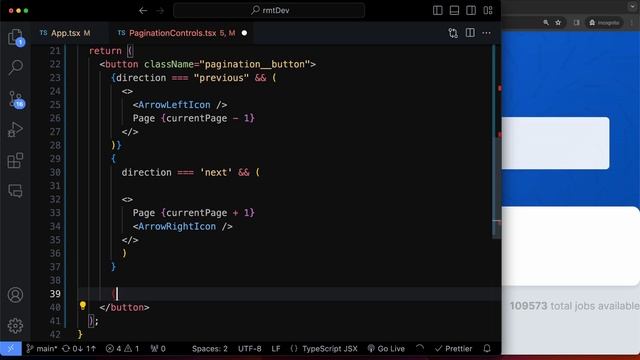Change end of line sequence LF
Screen dimensions: 640x360
276,349
